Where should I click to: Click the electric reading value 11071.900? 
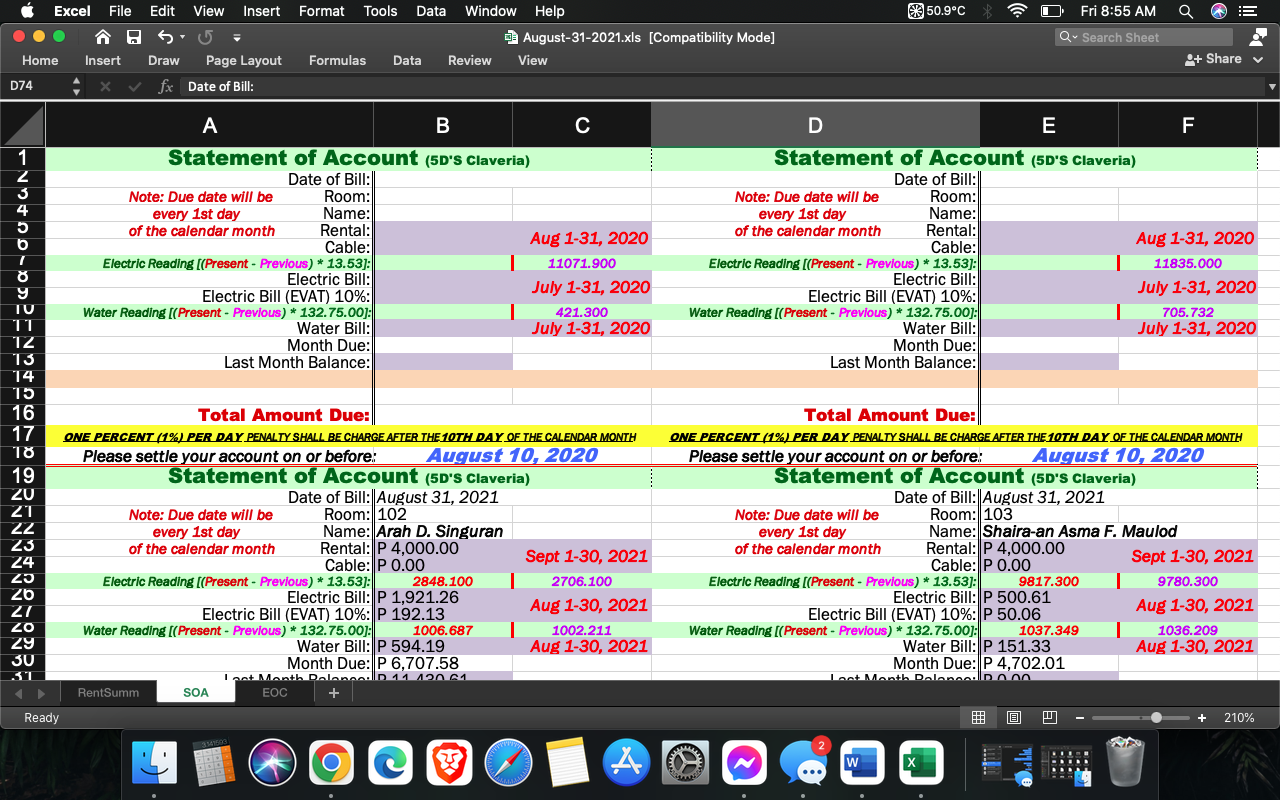pyautogui.click(x=582, y=263)
